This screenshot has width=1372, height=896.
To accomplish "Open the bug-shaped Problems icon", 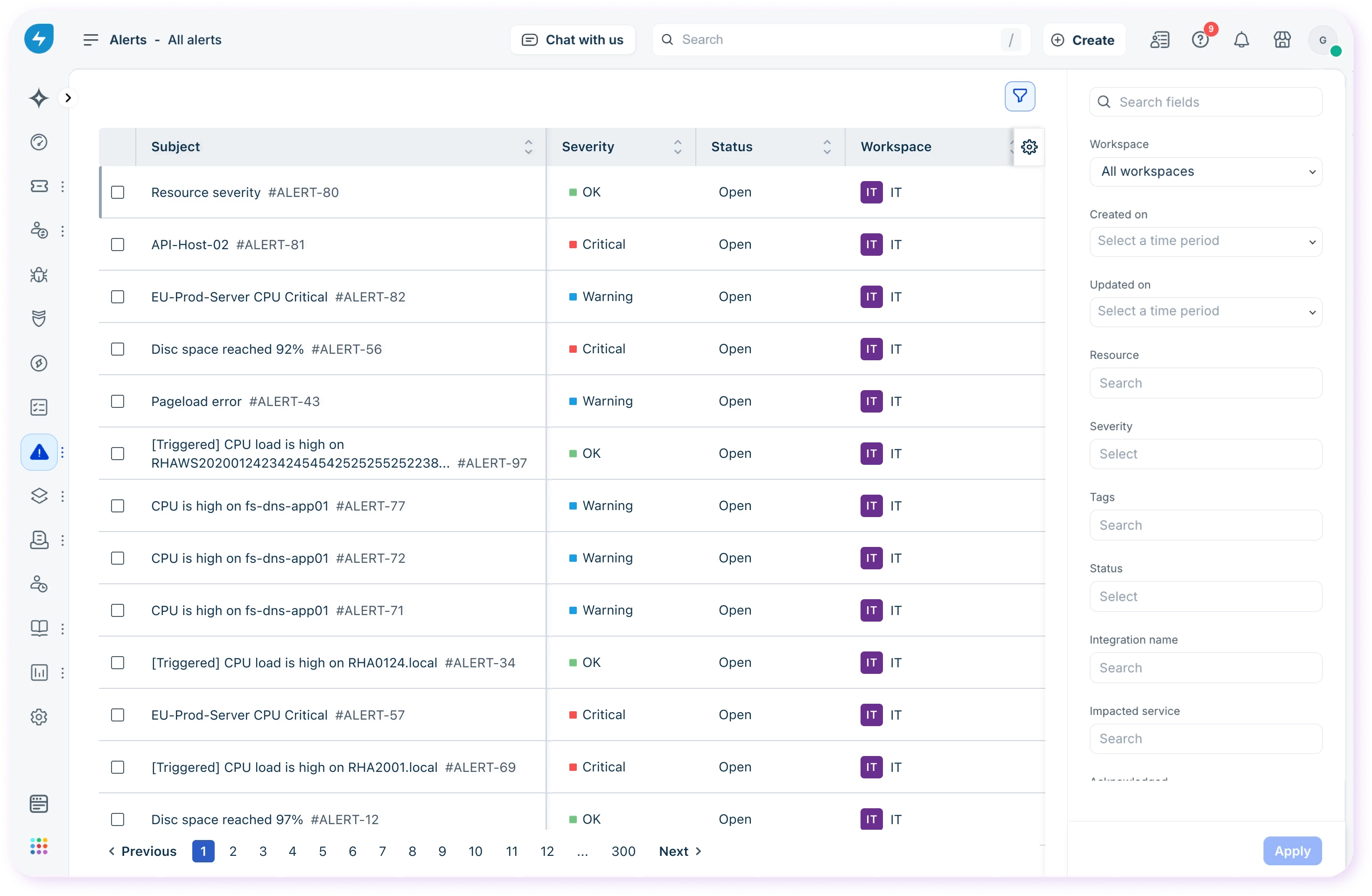I will click(x=39, y=275).
